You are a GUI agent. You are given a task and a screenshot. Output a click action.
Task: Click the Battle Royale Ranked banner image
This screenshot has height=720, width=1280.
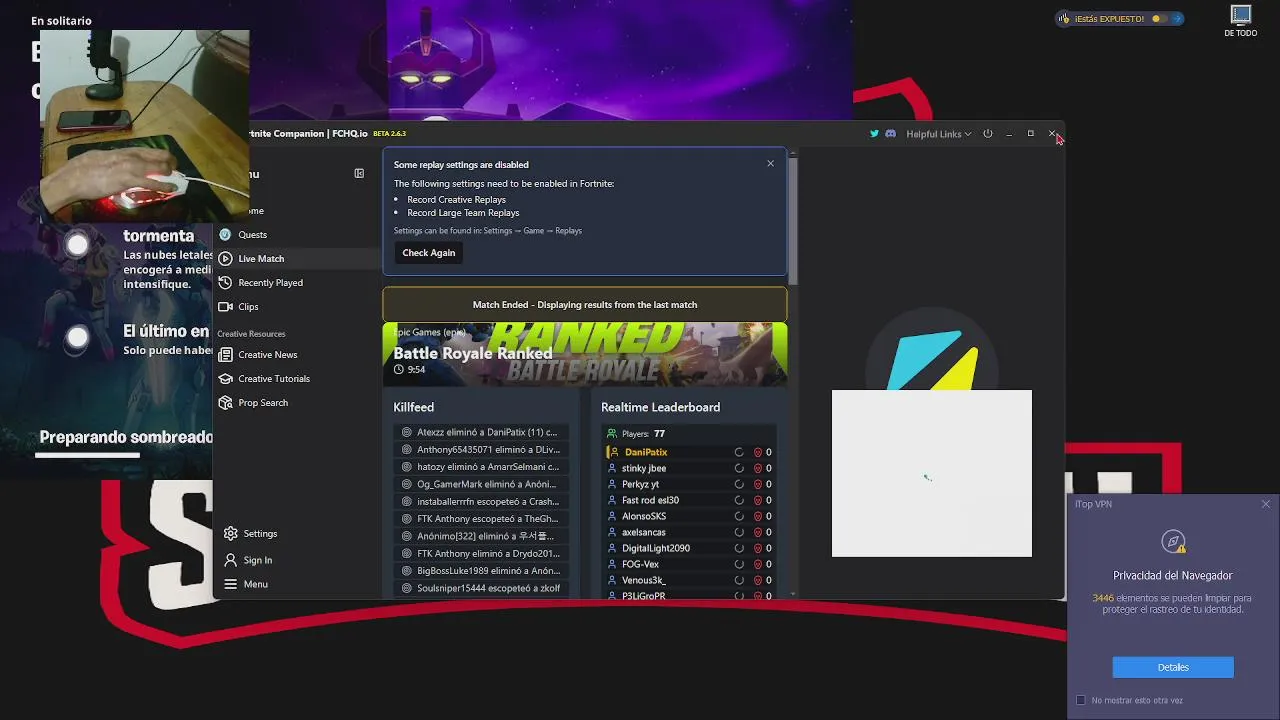[585, 354]
